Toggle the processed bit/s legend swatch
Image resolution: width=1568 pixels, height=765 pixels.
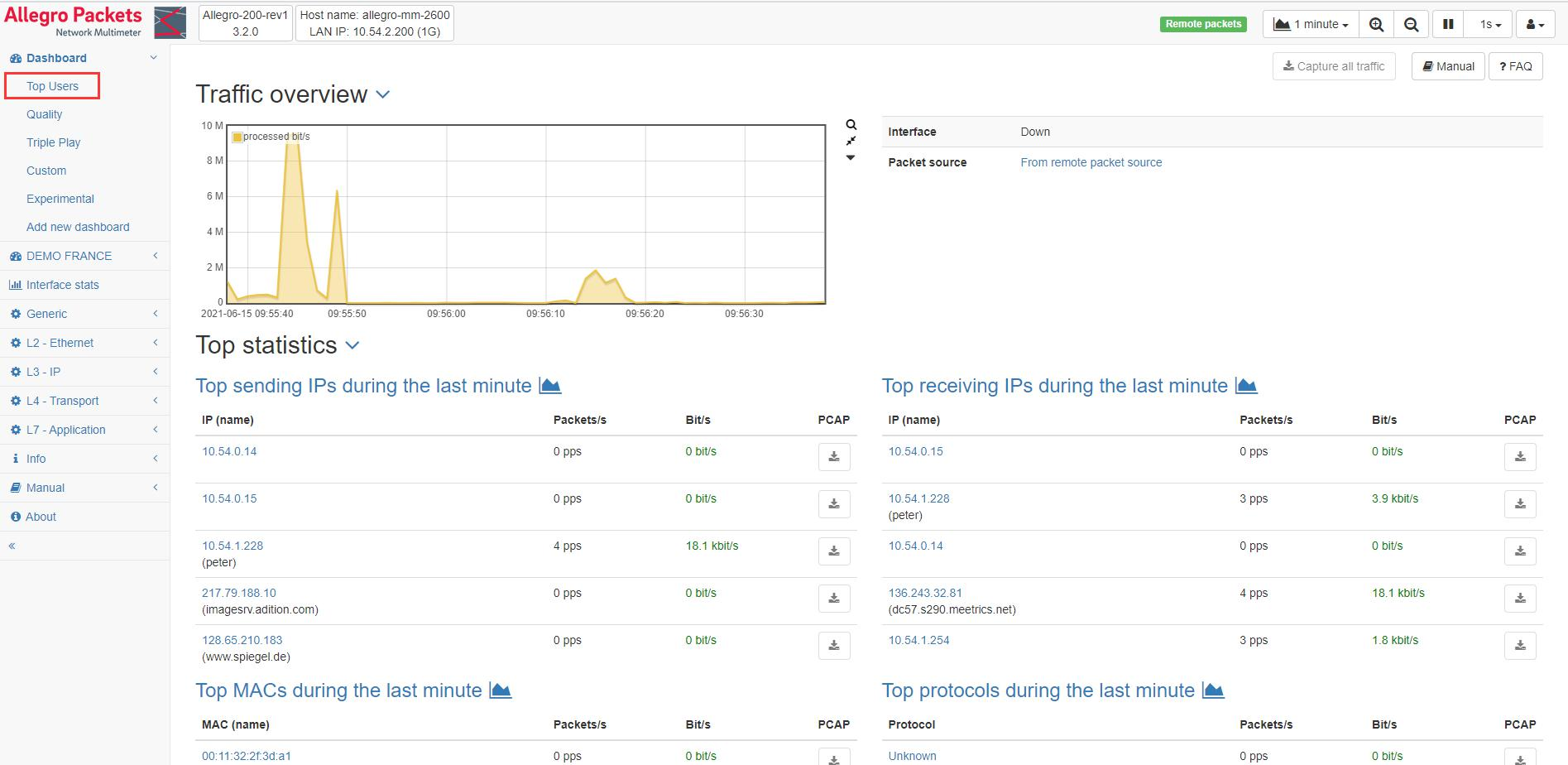point(237,137)
